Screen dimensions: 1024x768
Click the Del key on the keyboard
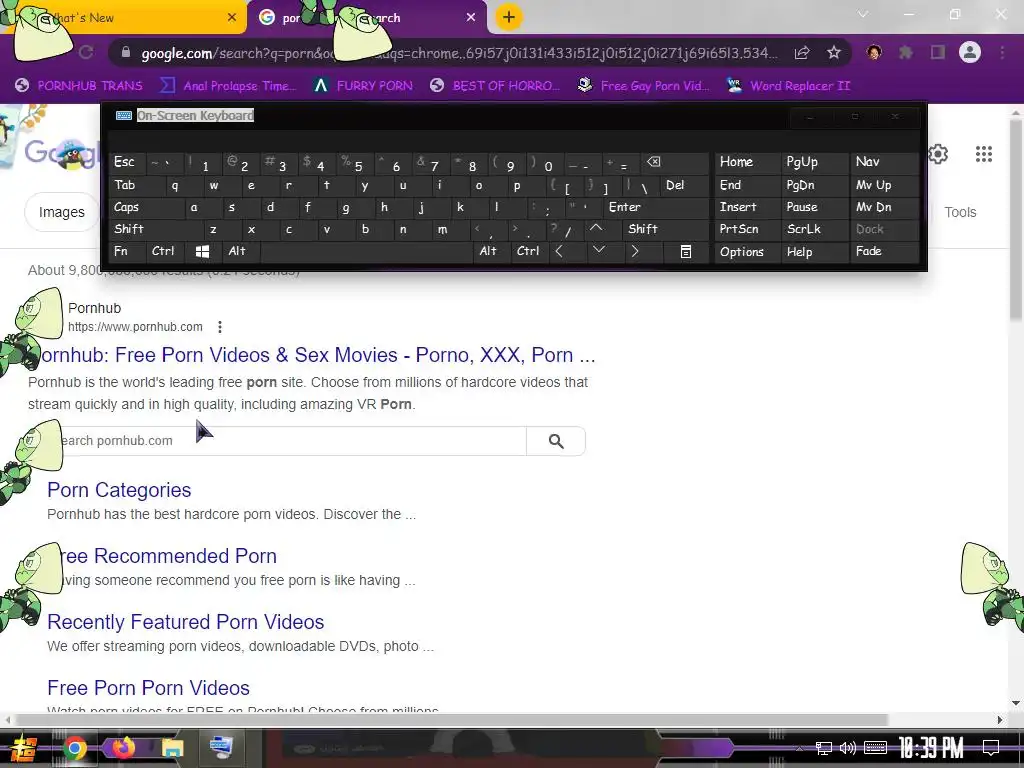pyautogui.click(x=684, y=185)
